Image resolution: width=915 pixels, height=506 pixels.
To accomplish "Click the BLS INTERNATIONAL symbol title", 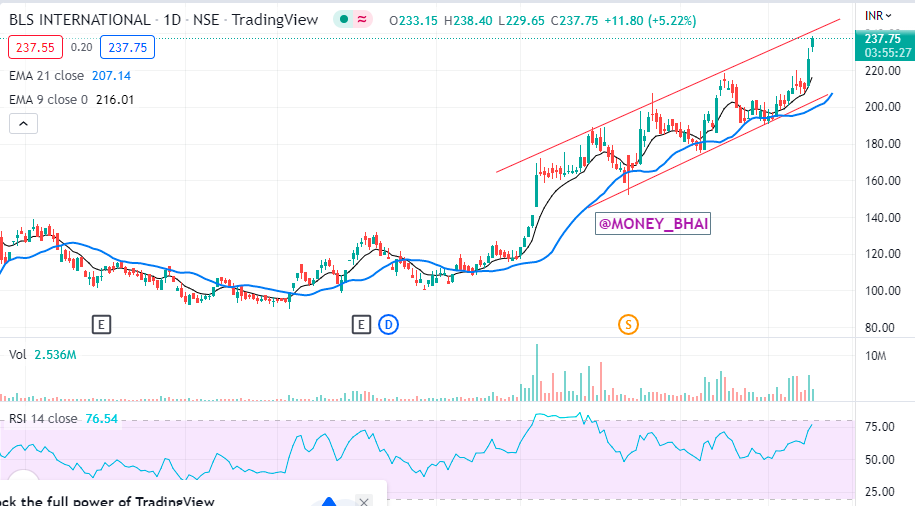I will click(80, 20).
